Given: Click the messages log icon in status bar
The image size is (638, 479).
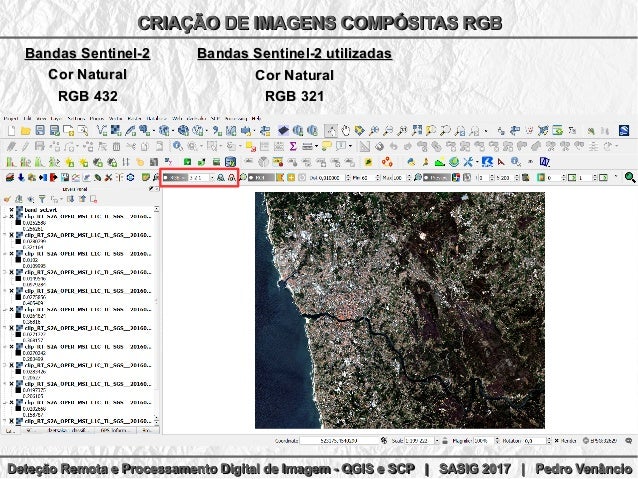Looking at the screenshot, I should pyautogui.click(x=629, y=441).
